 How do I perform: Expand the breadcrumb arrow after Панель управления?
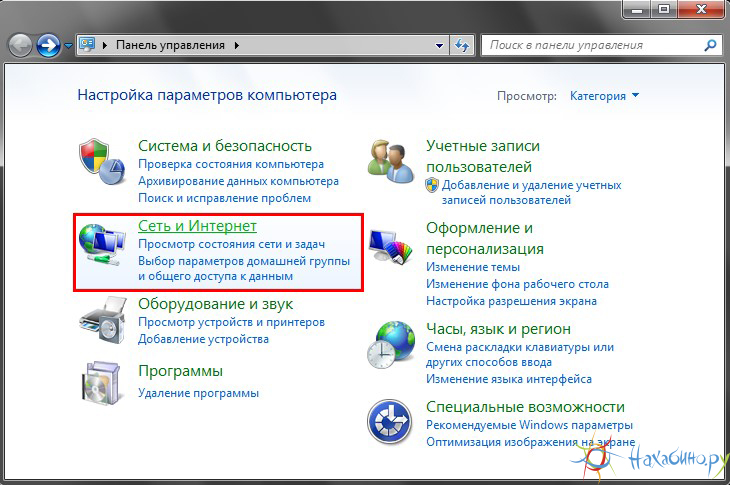pyautogui.click(x=237, y=45)
